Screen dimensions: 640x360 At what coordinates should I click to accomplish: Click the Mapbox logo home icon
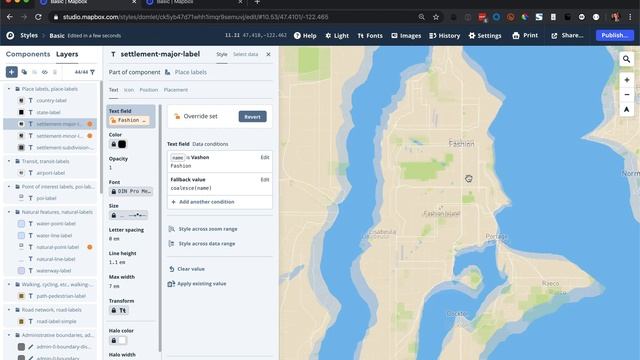[x=10, y=36]
